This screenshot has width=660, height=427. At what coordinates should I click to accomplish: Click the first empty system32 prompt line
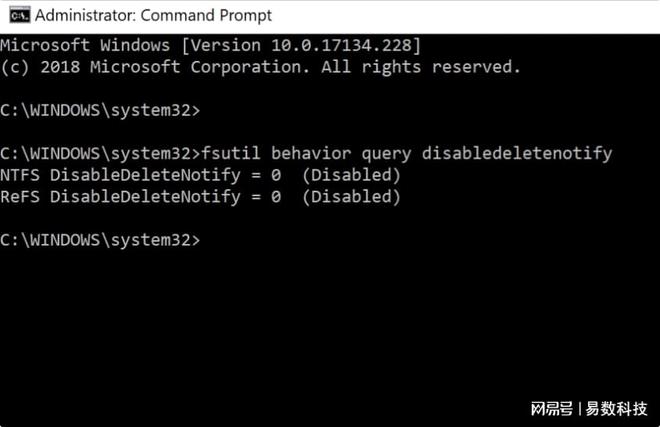(x=100, y=110)
